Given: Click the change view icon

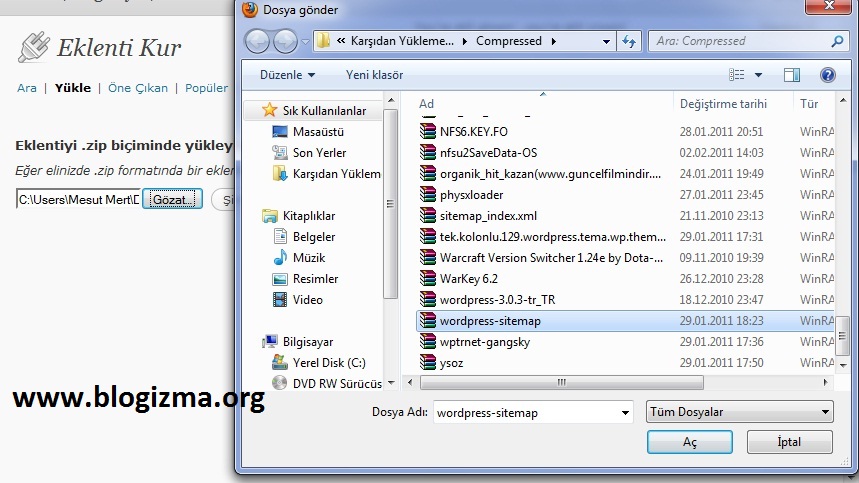Looking at the screenshot, I should click(x=736, y=75).
